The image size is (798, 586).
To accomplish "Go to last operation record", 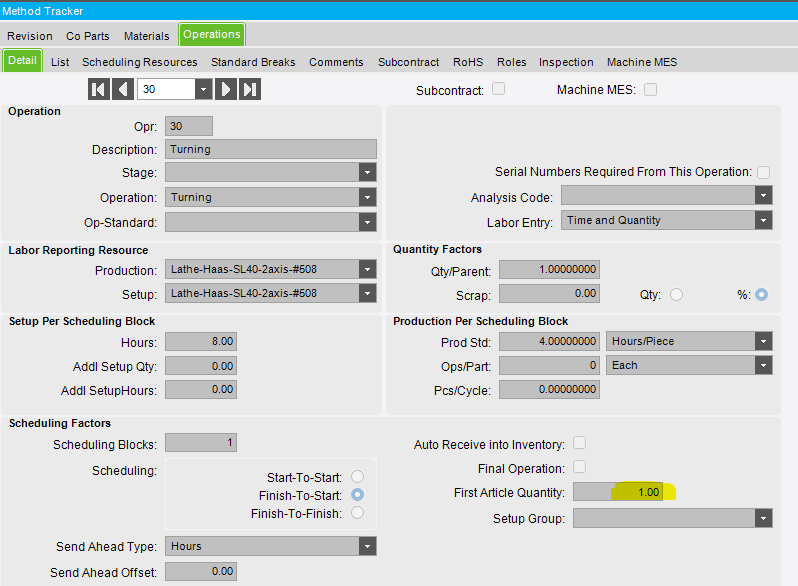I will 250,90.
